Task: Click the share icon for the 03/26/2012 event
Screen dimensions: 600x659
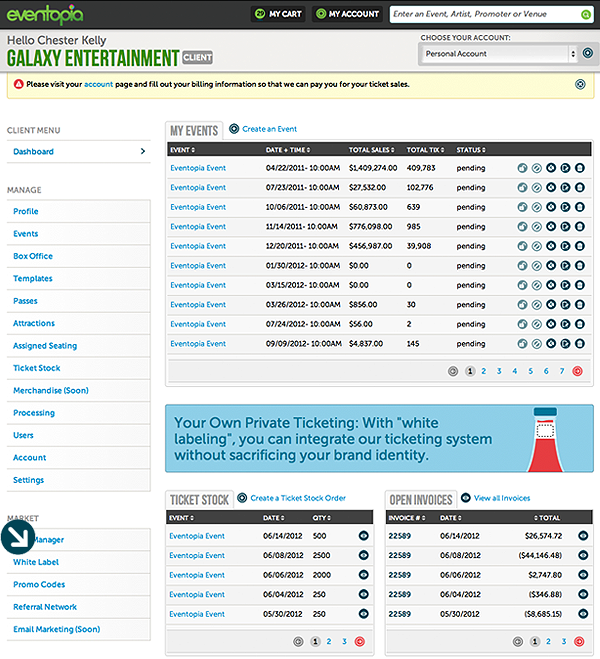Action: click(x=551, y=305)
